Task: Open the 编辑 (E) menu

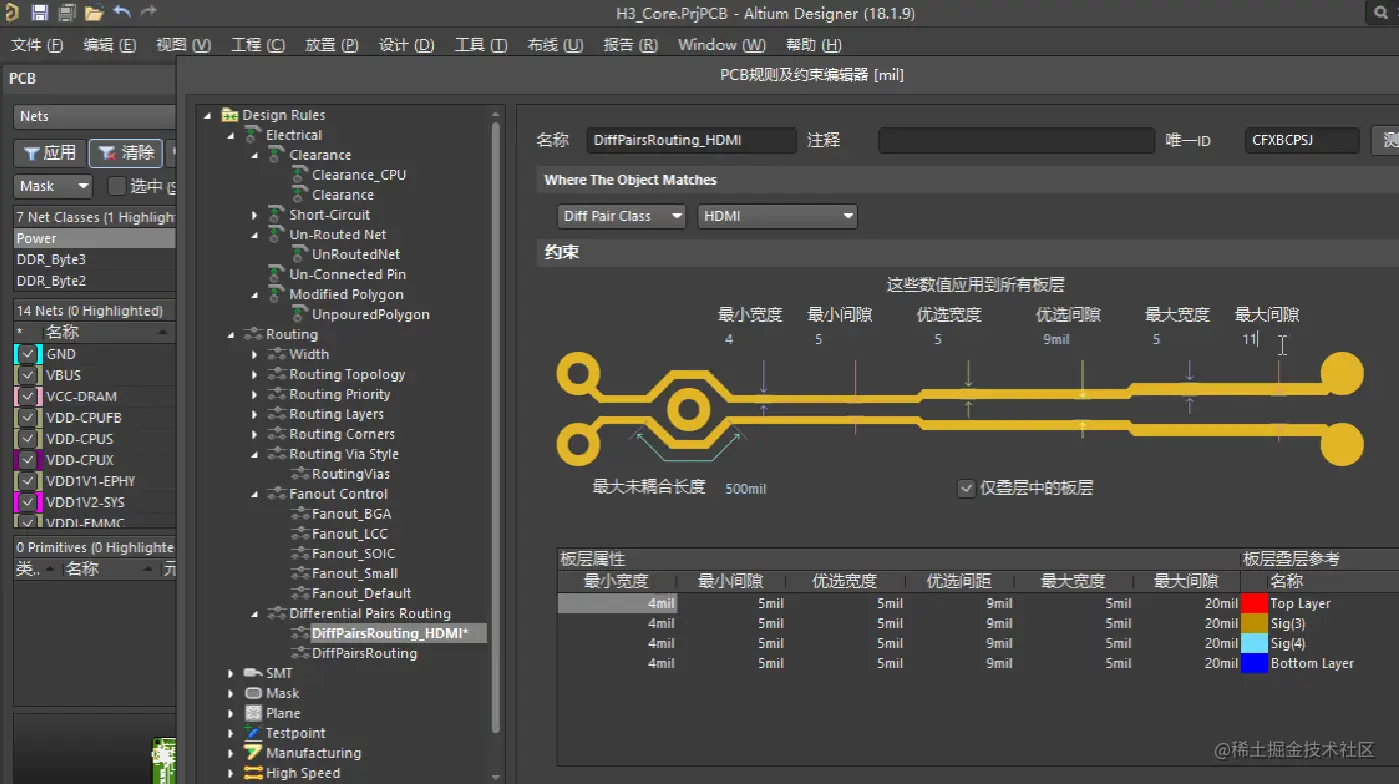Action: (110, 45)
